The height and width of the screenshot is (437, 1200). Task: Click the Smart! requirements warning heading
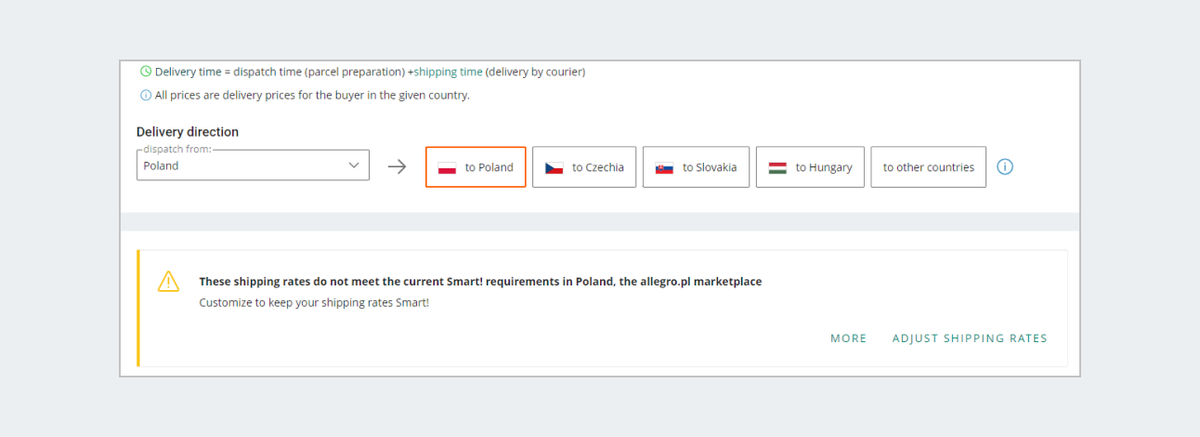click(x=480, y=282)
